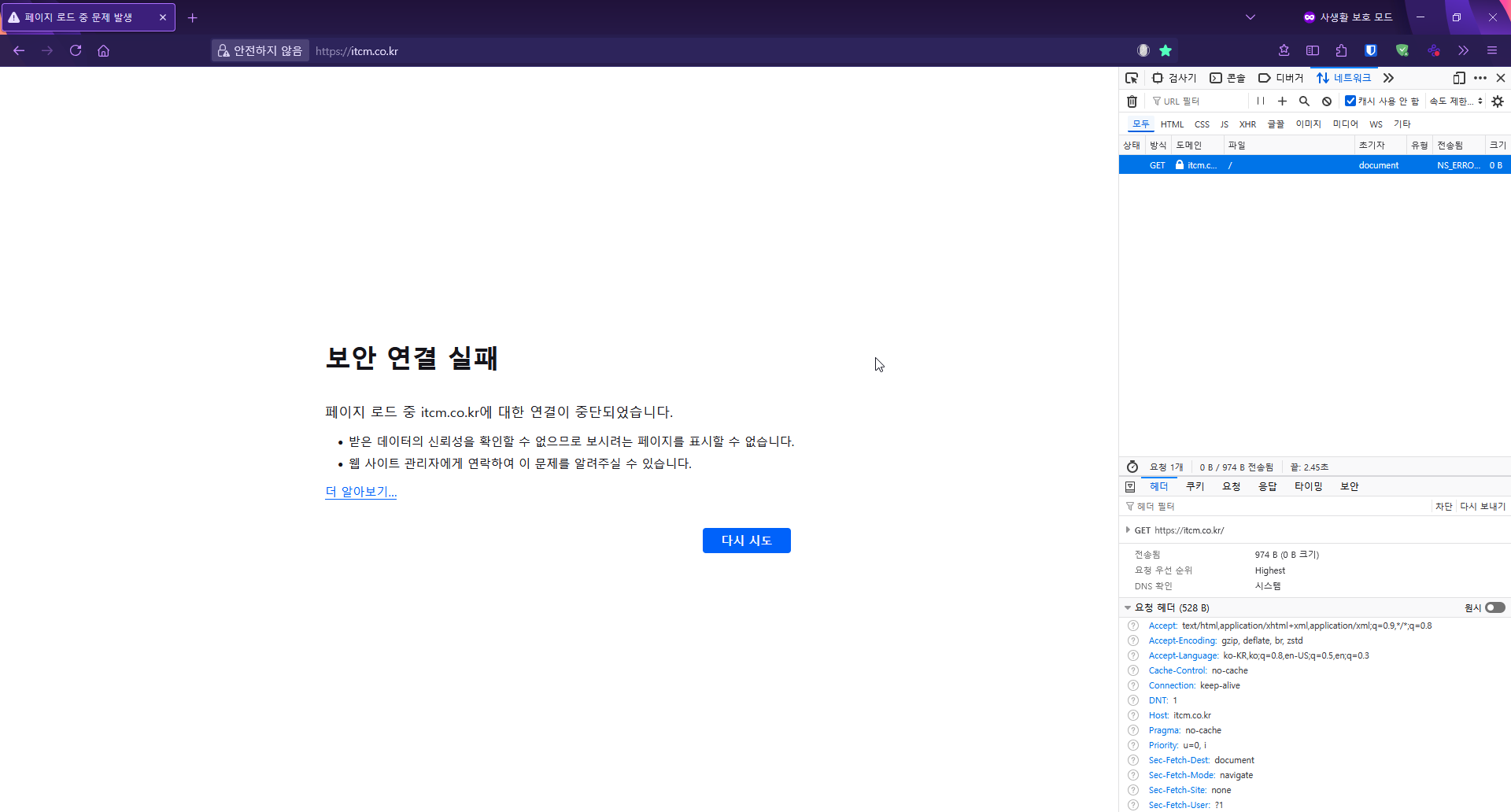Switch to the Console tab
Viewport: 1511px width, 812px height.
(1228, 78)
